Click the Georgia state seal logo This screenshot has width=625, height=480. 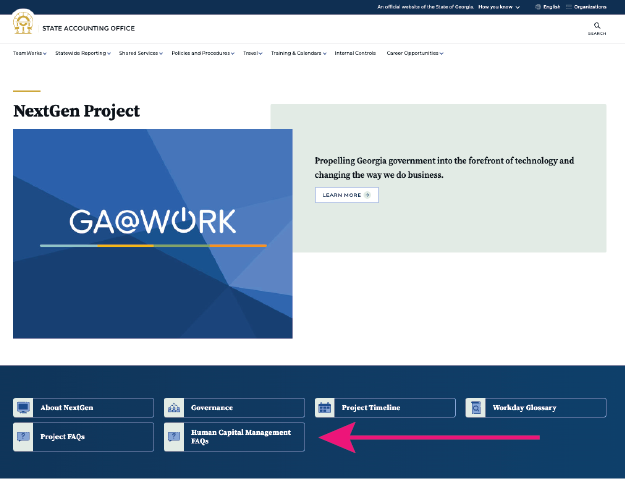[x=23, y=23]
